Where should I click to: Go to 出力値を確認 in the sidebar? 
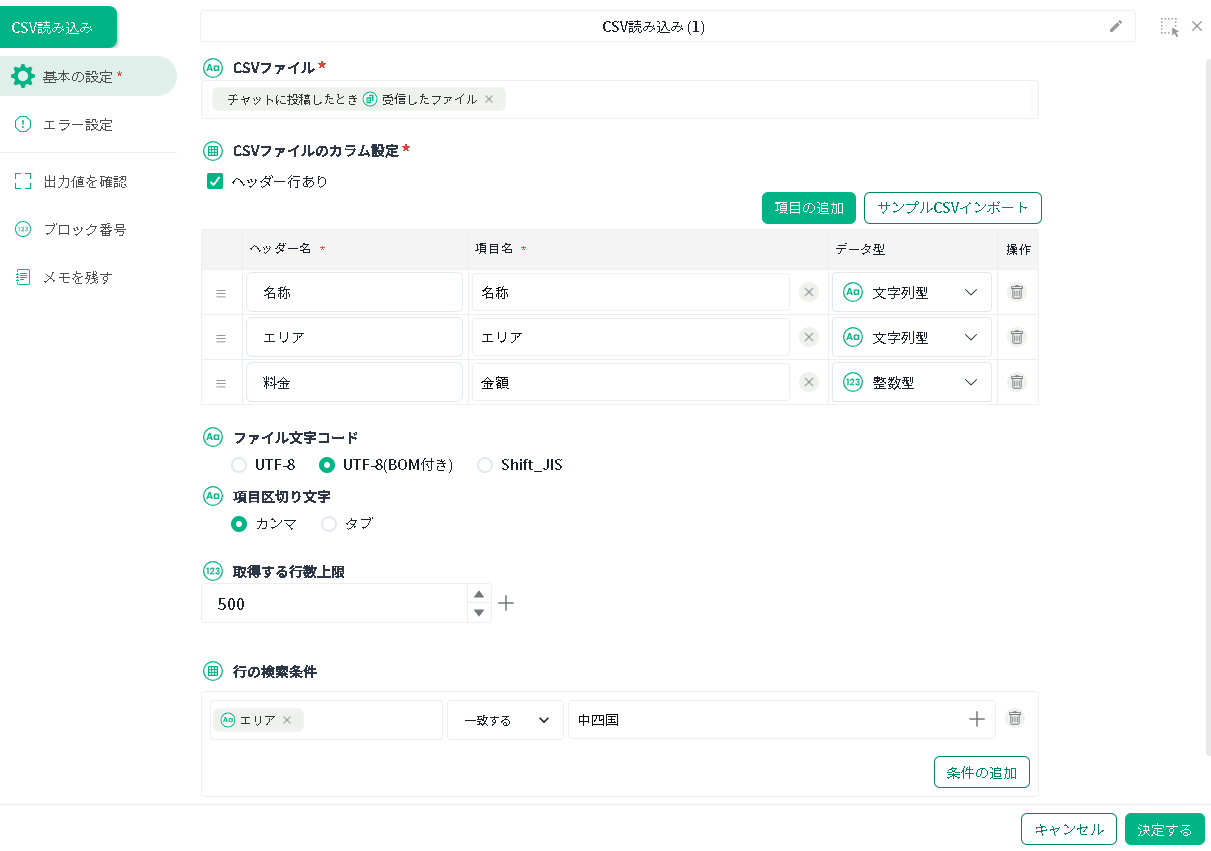[x=85, y=182]
